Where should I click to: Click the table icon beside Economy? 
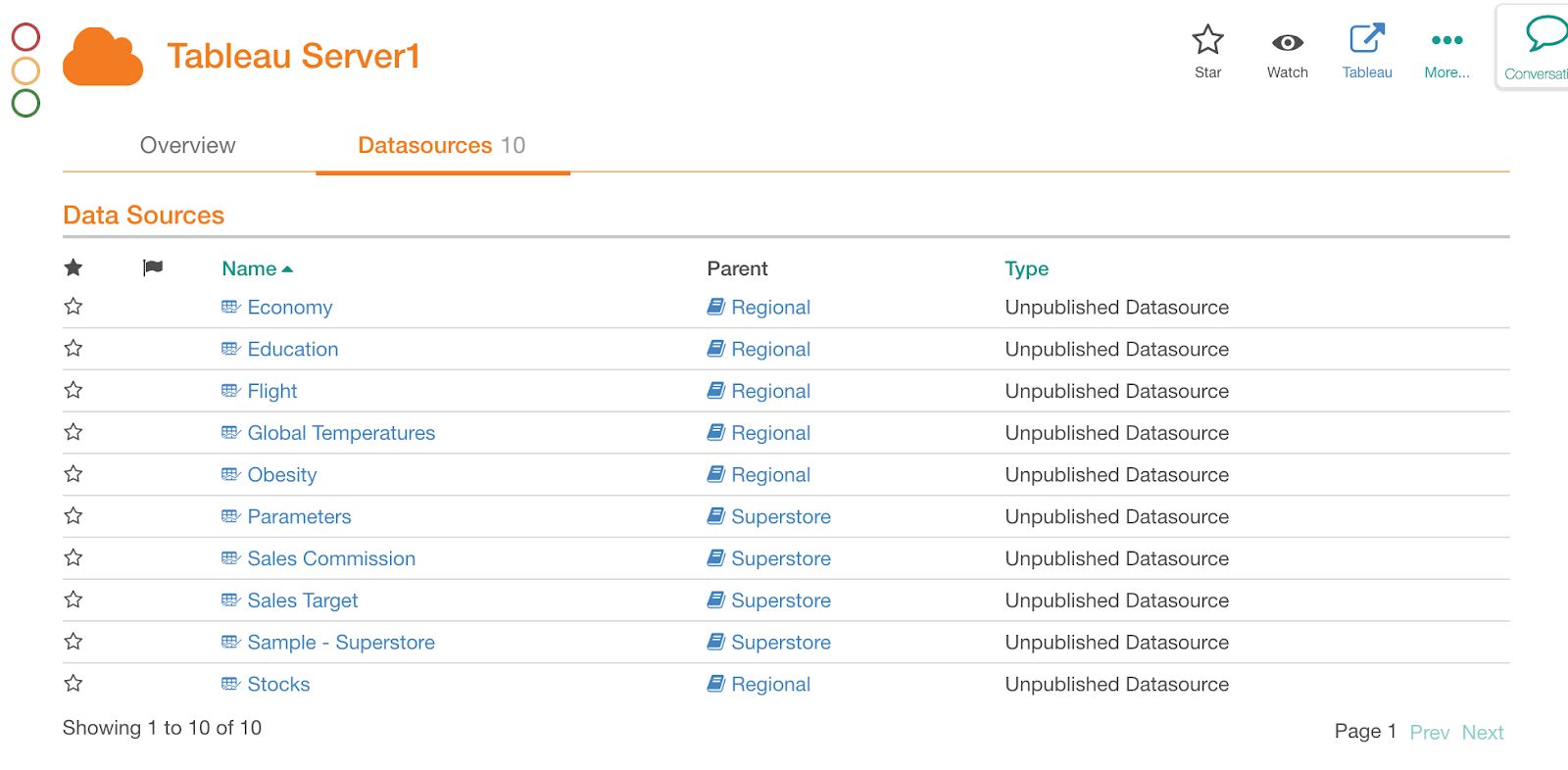(231, 307)
